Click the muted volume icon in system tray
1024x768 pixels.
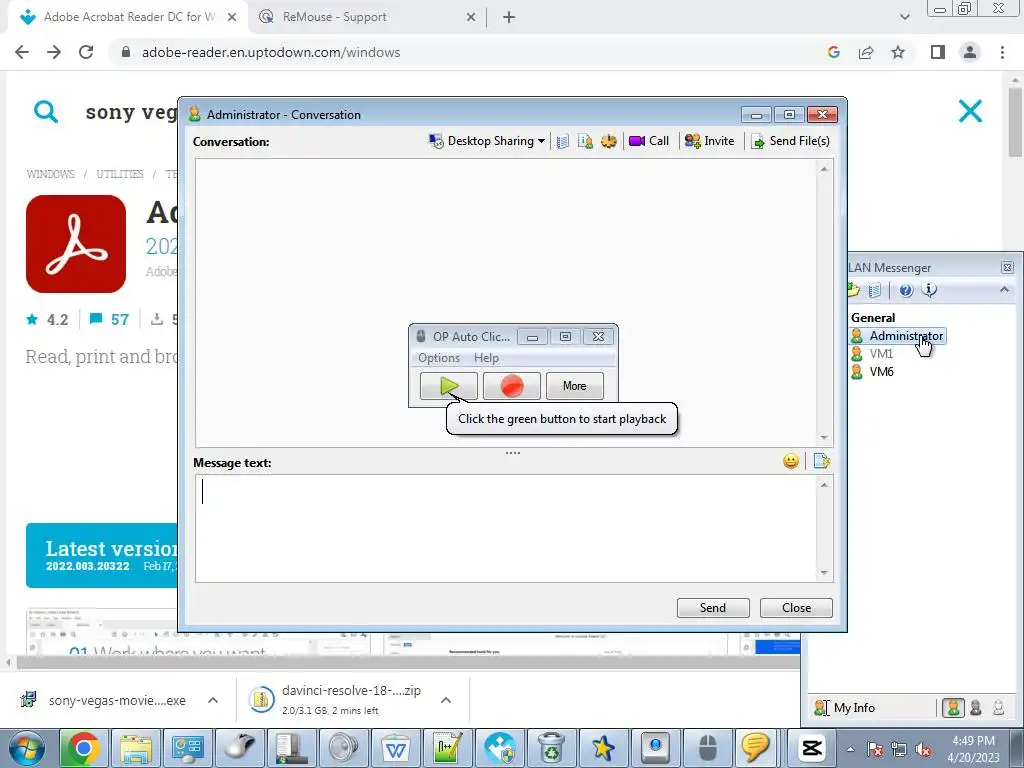[923, 749]
